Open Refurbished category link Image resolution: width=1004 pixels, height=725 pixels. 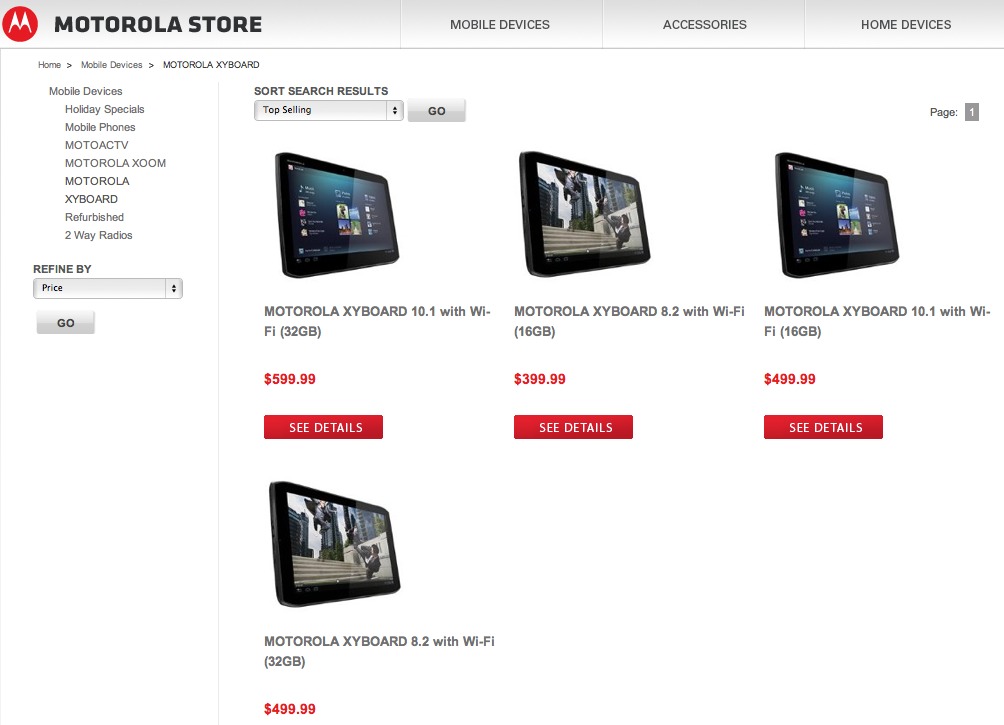click(x=94, y=217)
